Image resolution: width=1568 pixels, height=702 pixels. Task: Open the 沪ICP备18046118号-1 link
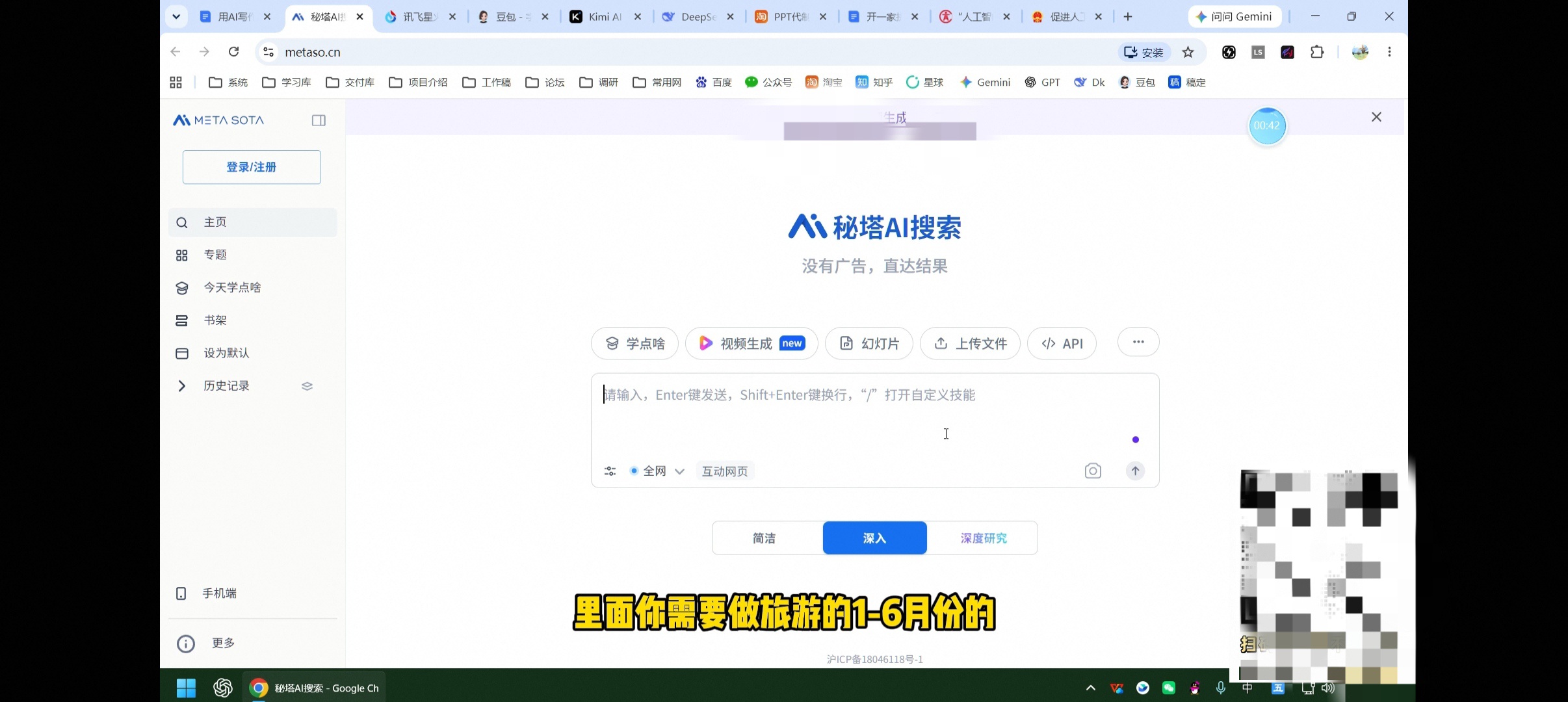click(x=875, y=659)
